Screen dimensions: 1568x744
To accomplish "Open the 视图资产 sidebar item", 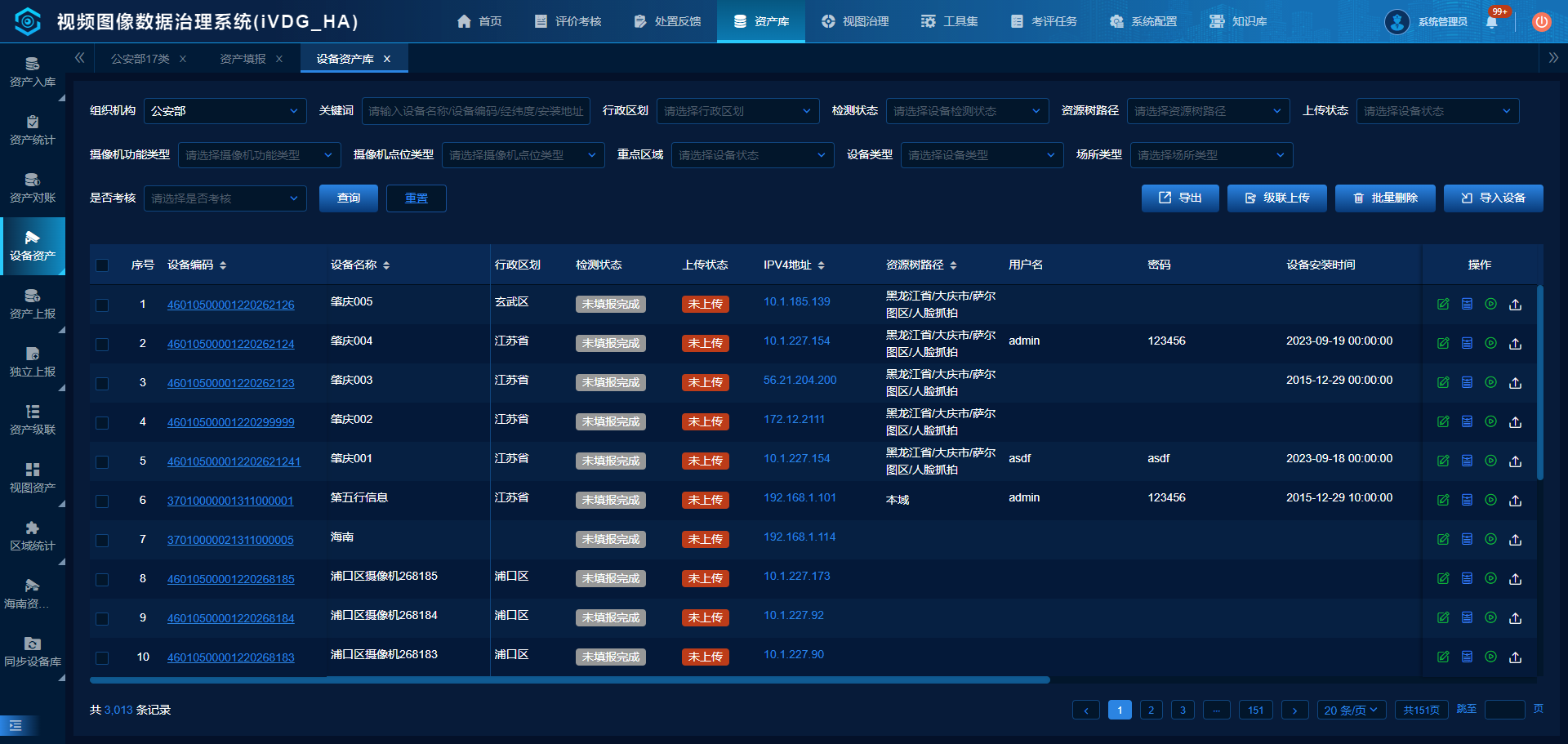I will coord(33,479).
